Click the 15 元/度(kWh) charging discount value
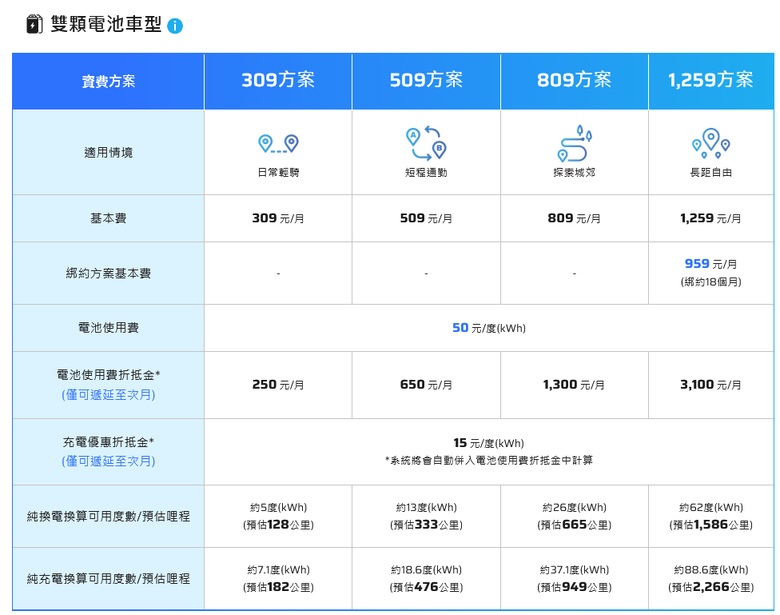Screen dimensions: 780x615 coord(488,443)
